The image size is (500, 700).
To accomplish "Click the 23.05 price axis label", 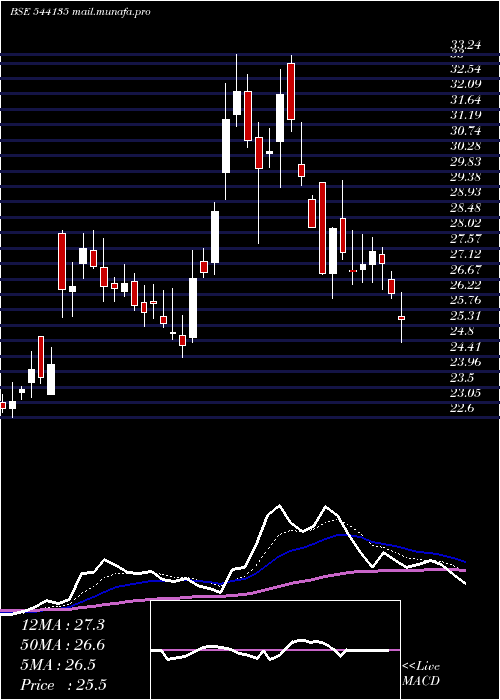I will coord(466,393).
